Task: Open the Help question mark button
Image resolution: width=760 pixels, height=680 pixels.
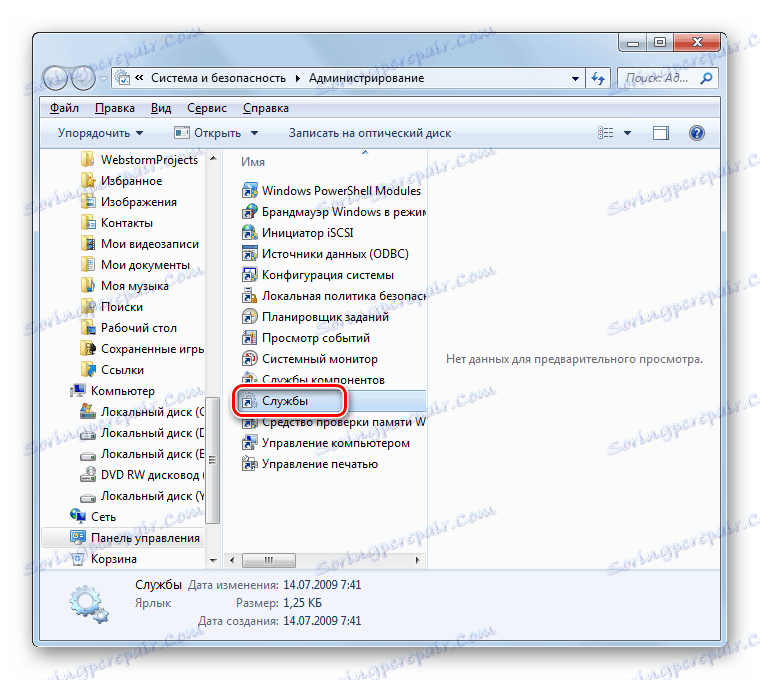Action: pyautogui.click(x=697, y=133)
